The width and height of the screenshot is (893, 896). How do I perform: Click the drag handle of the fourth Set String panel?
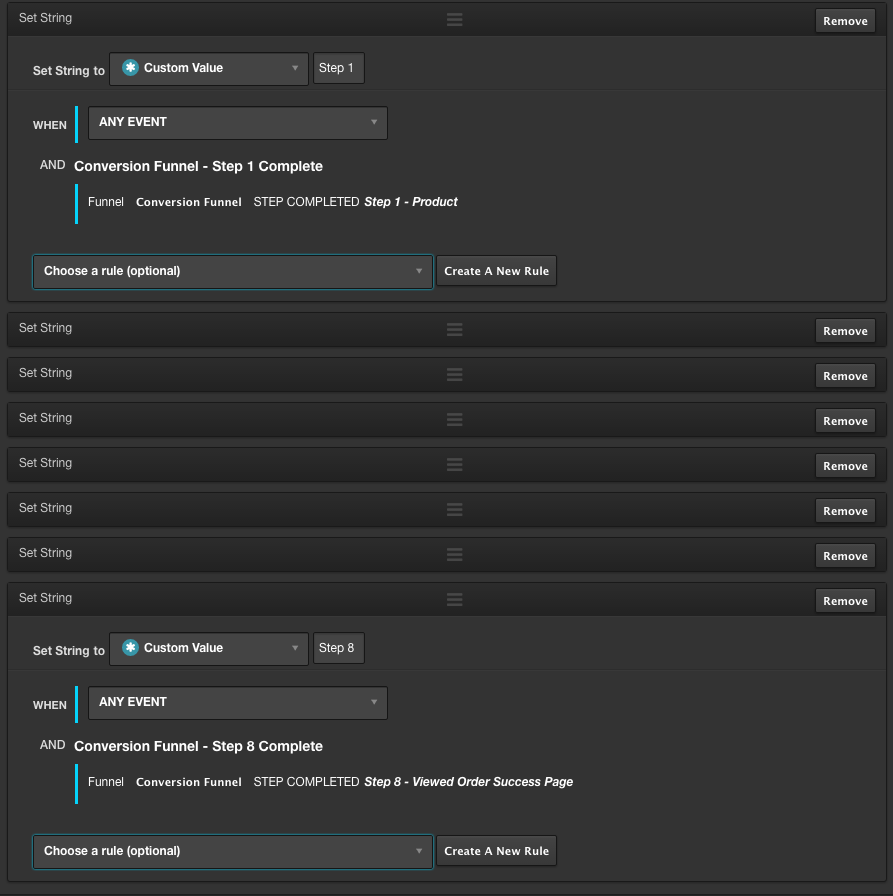tap(454, 420)
